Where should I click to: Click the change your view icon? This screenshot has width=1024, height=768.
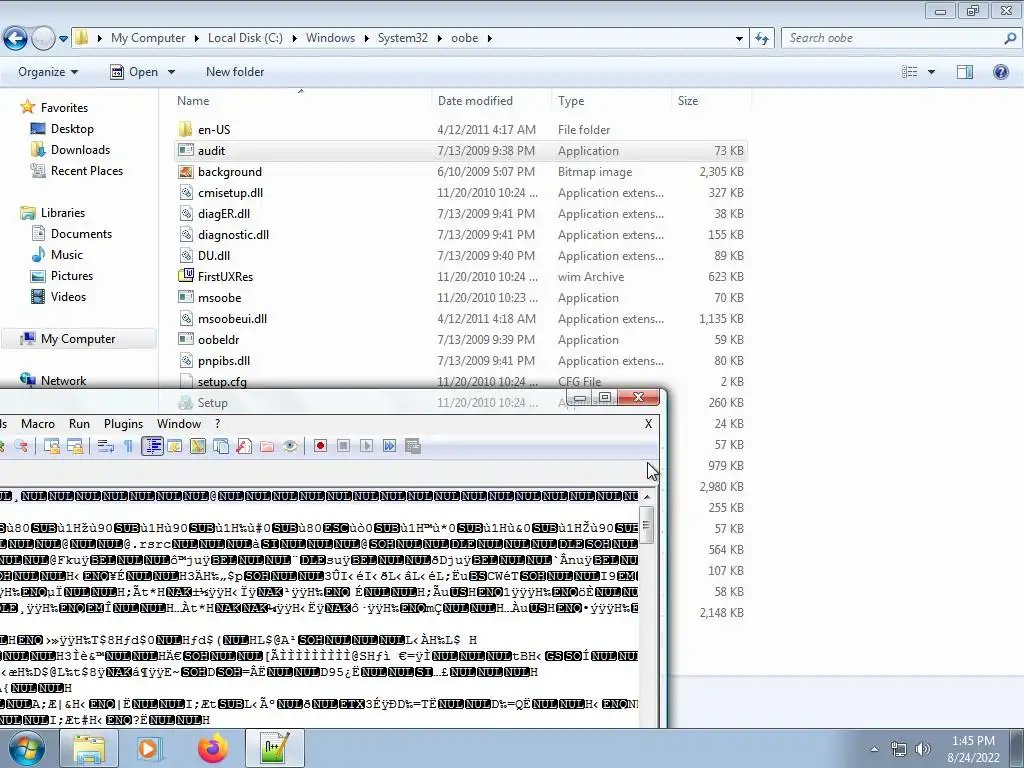tap(910, 72)
